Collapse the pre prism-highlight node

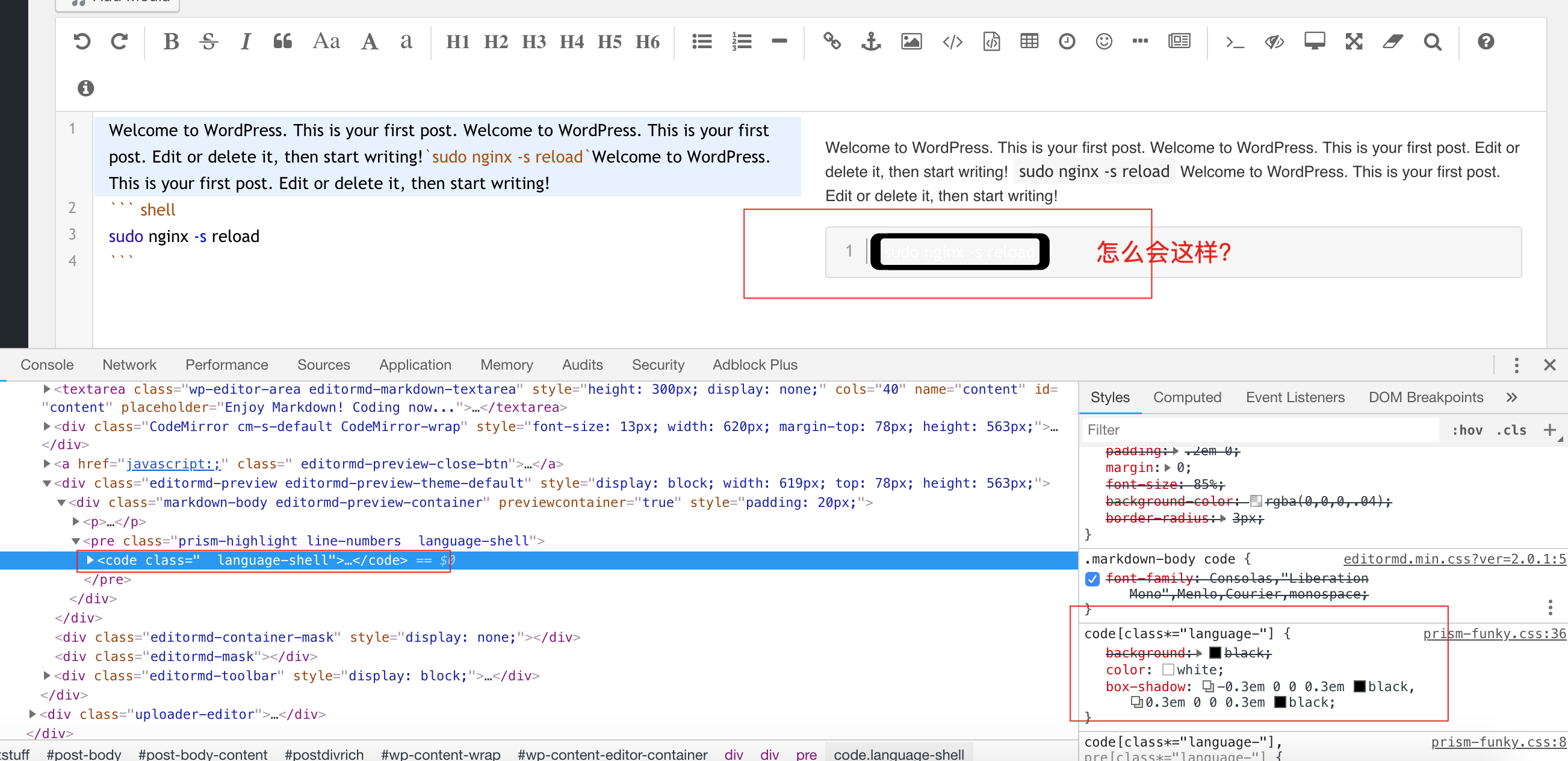pos(75,541)
